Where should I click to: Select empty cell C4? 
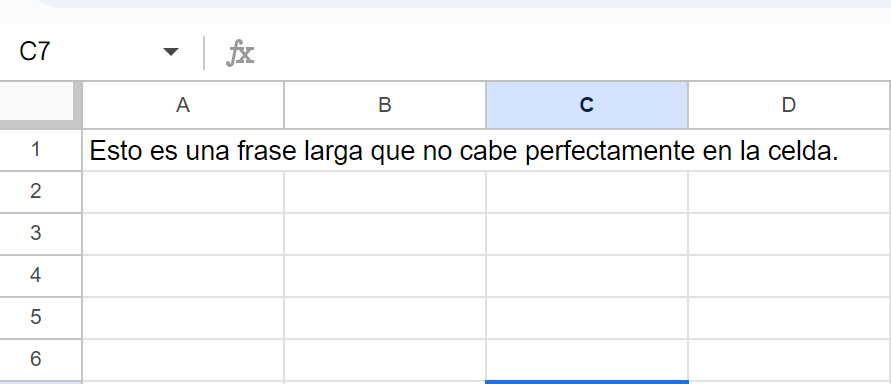coord(587,276)
